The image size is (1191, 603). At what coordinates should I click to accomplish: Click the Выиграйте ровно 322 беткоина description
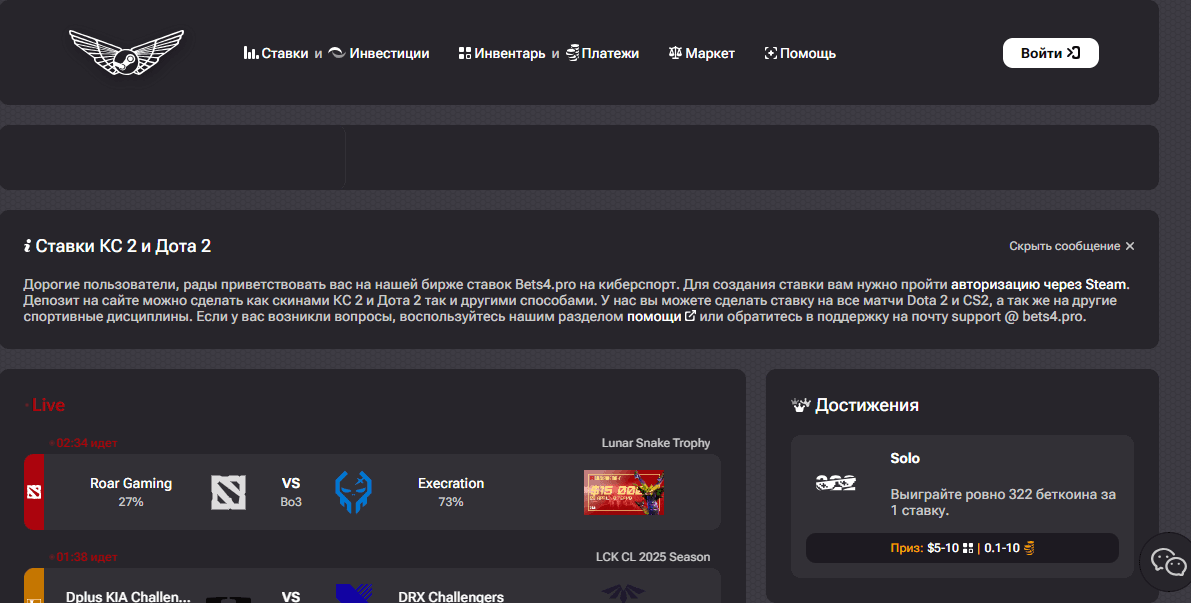click(x=1003, y=502)
